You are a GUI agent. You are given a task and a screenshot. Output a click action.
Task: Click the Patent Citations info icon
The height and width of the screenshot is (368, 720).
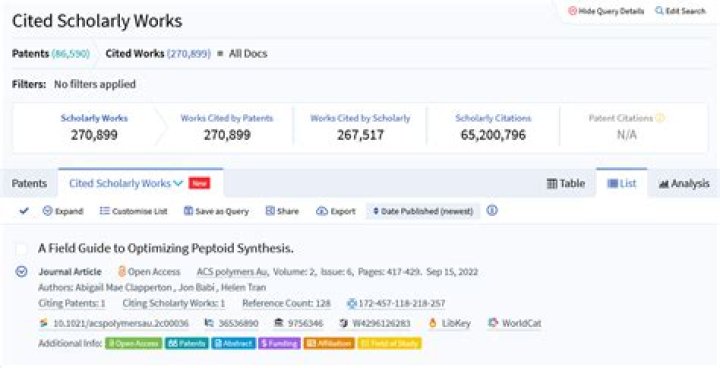pos(660,118)
